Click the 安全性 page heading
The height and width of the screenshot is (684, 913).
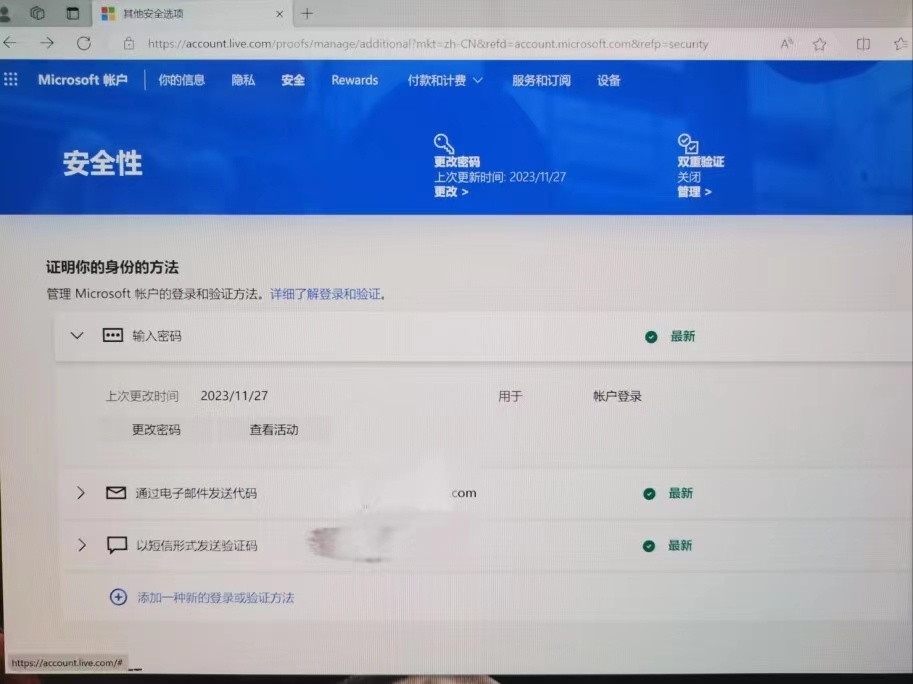[102, 163]
